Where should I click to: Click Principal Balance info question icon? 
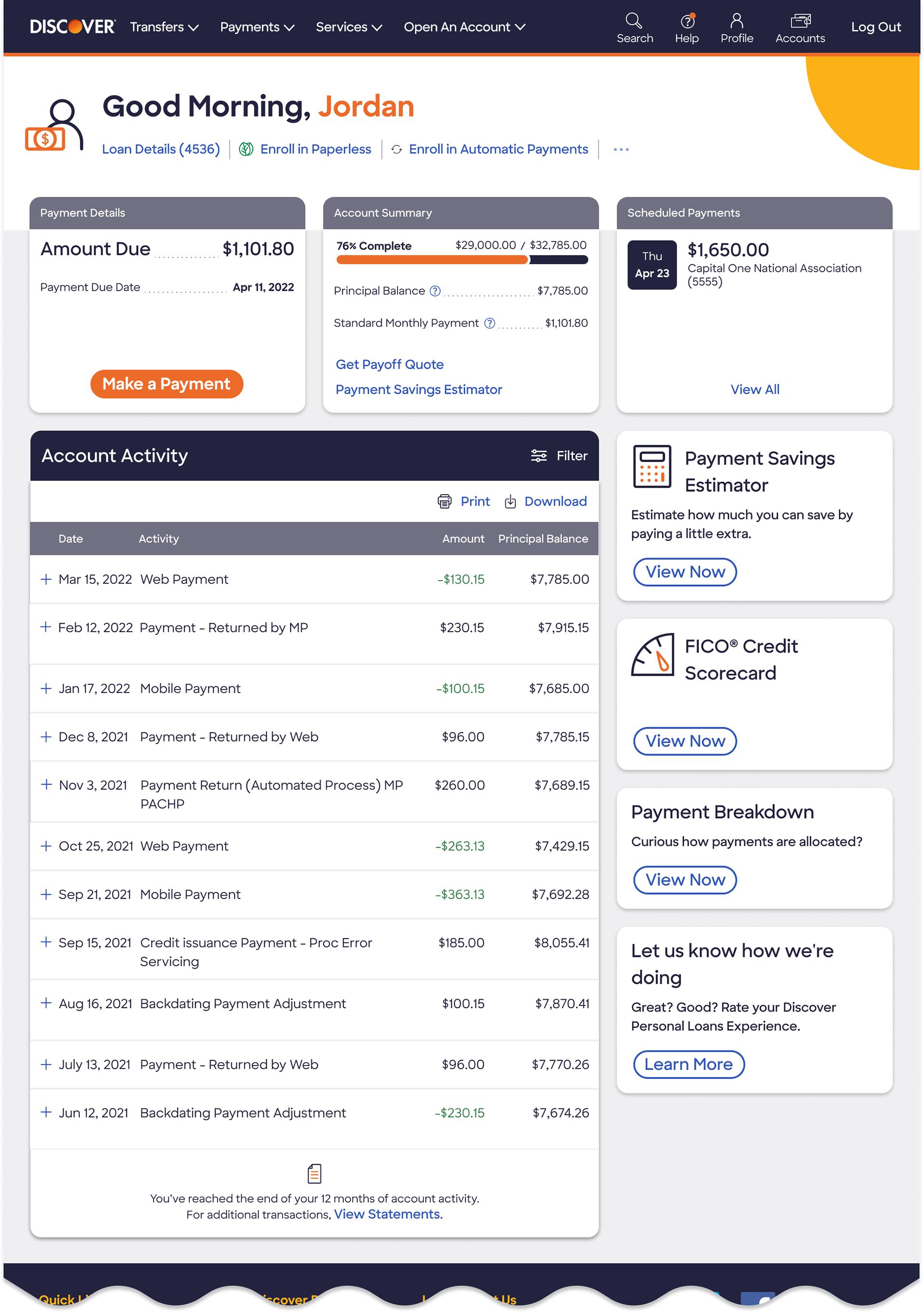pyautogui.click(x=435, y=291)
